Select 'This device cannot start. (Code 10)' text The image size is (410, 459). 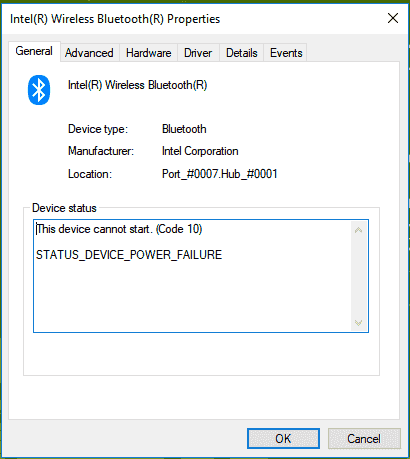coord(119,229)
